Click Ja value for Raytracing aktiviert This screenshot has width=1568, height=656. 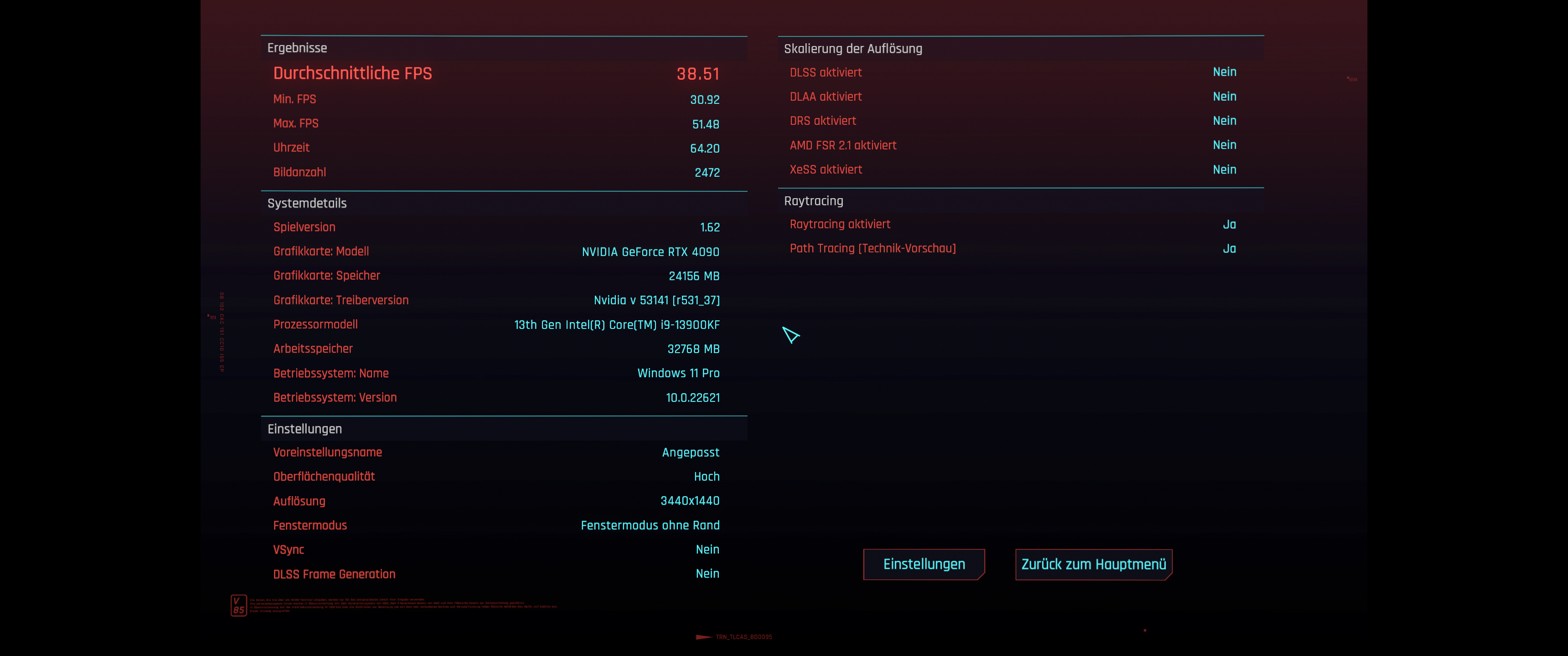point(1229,225)
